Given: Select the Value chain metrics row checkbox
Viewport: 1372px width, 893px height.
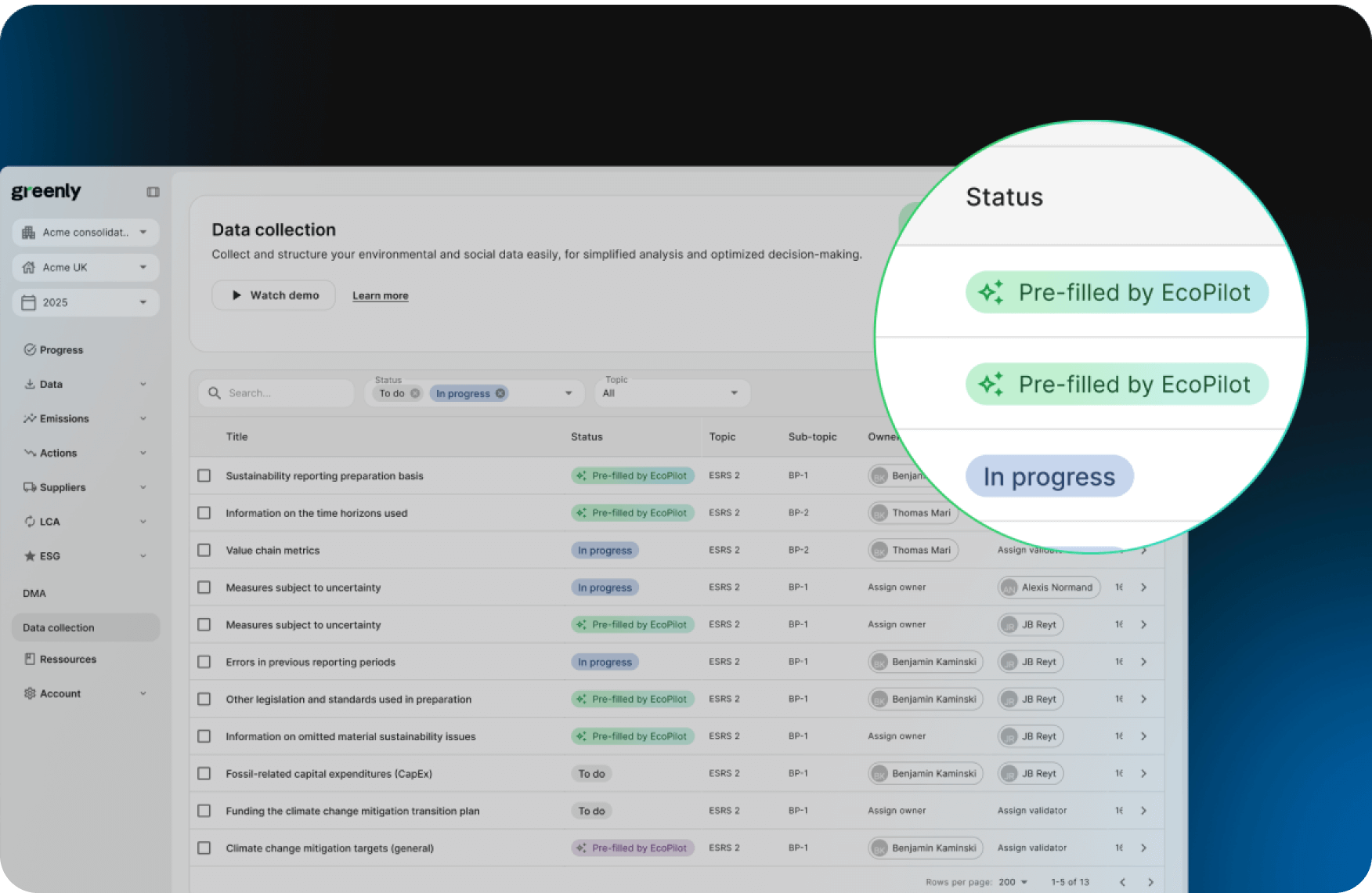Looking at the screenshot, I should 204,550.
